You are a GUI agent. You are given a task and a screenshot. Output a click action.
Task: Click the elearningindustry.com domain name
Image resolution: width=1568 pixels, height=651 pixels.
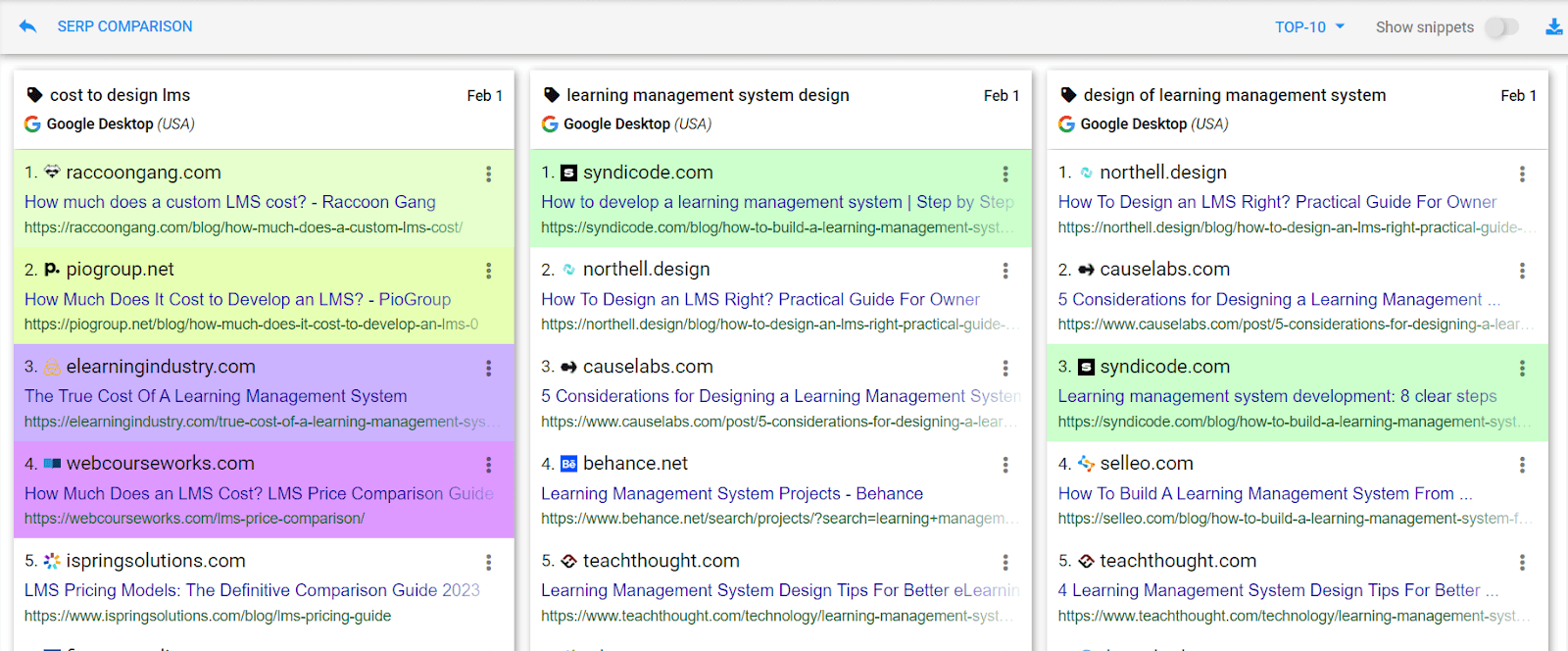point(161,367)
